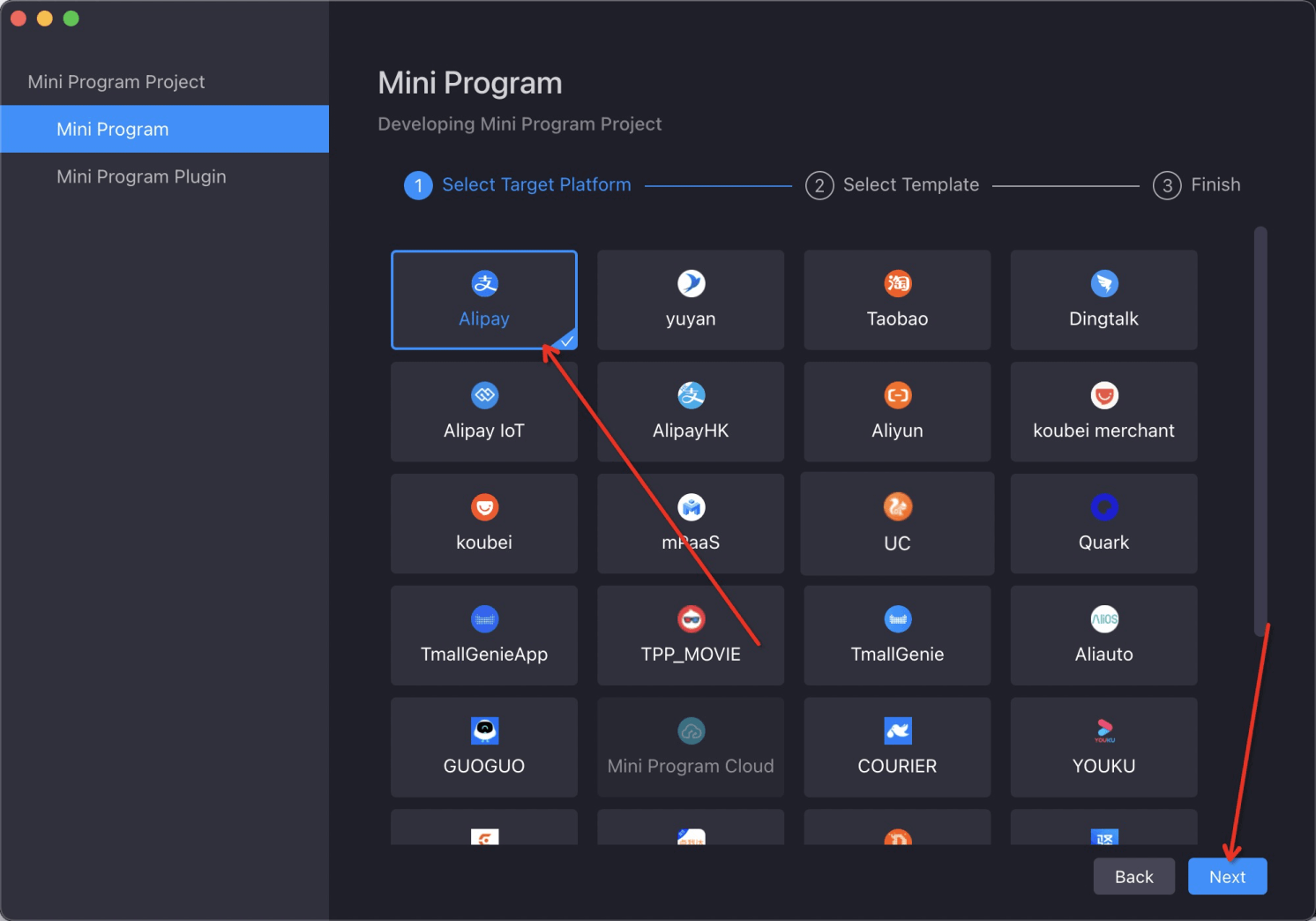Image resolution: width=1316 pixels, height=921 pixels.
Task: Minimize window with yellow button
Action: (45, 19)
